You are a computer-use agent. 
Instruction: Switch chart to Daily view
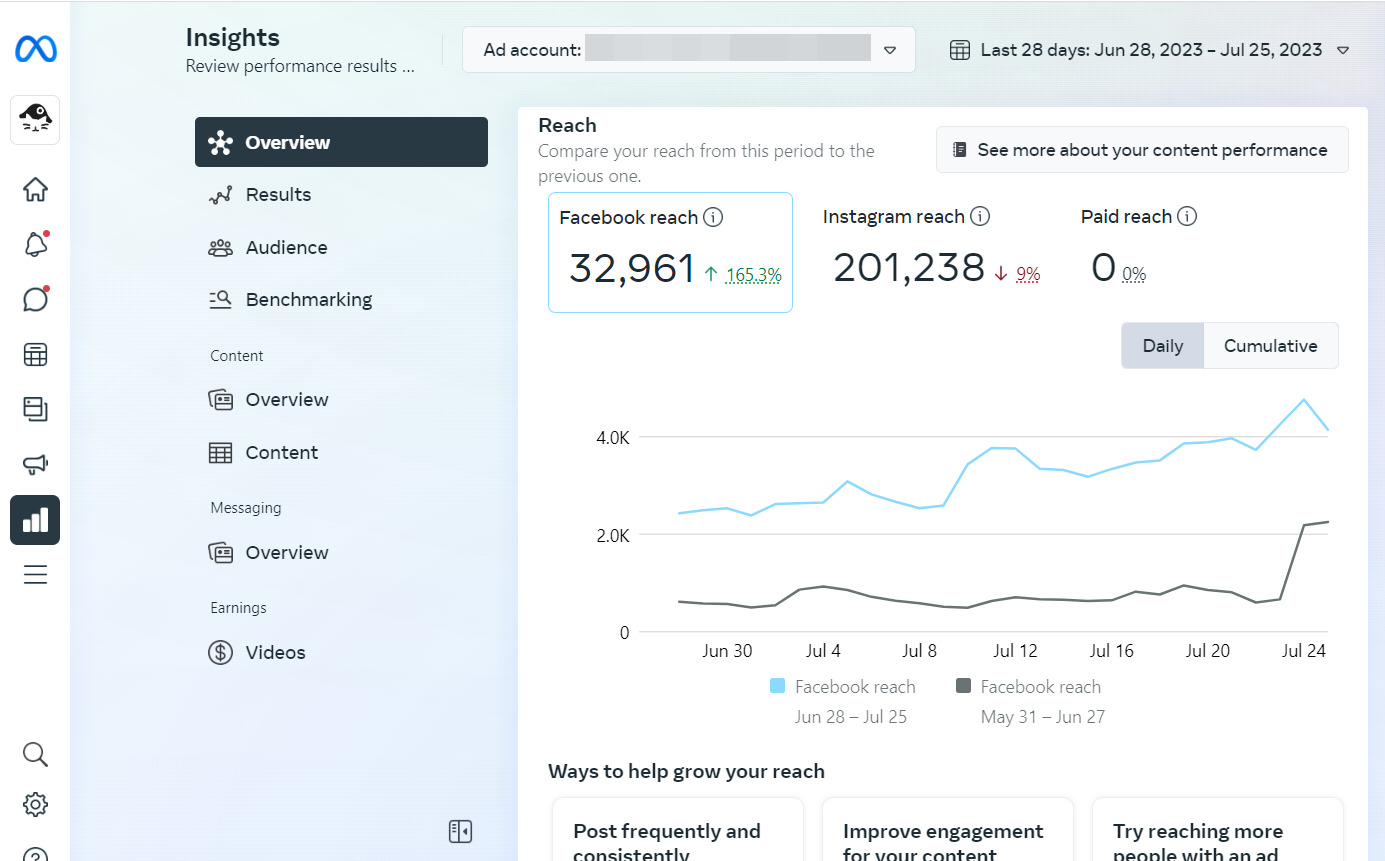tap(1163, 346)
